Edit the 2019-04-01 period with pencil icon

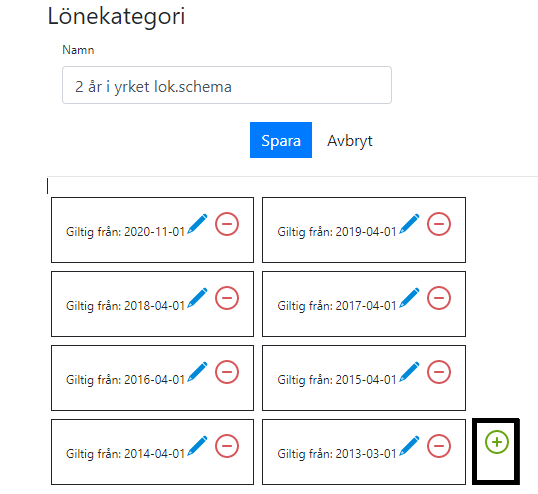pos(409,224)
